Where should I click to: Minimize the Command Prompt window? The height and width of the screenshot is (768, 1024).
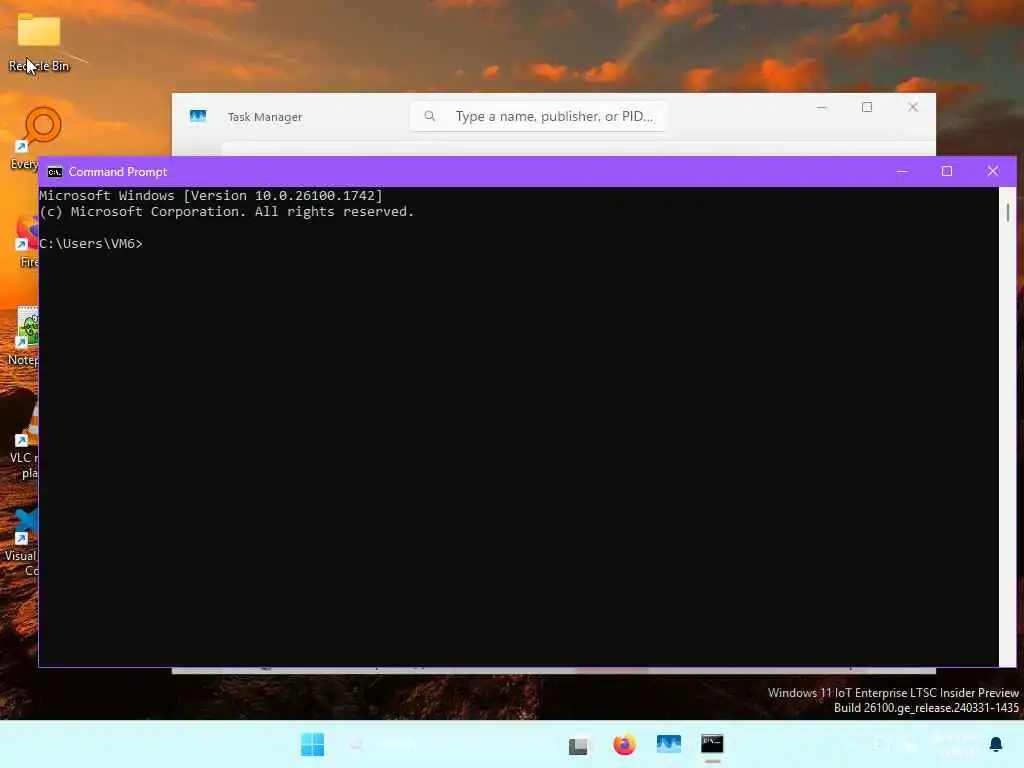click(902, 172)
